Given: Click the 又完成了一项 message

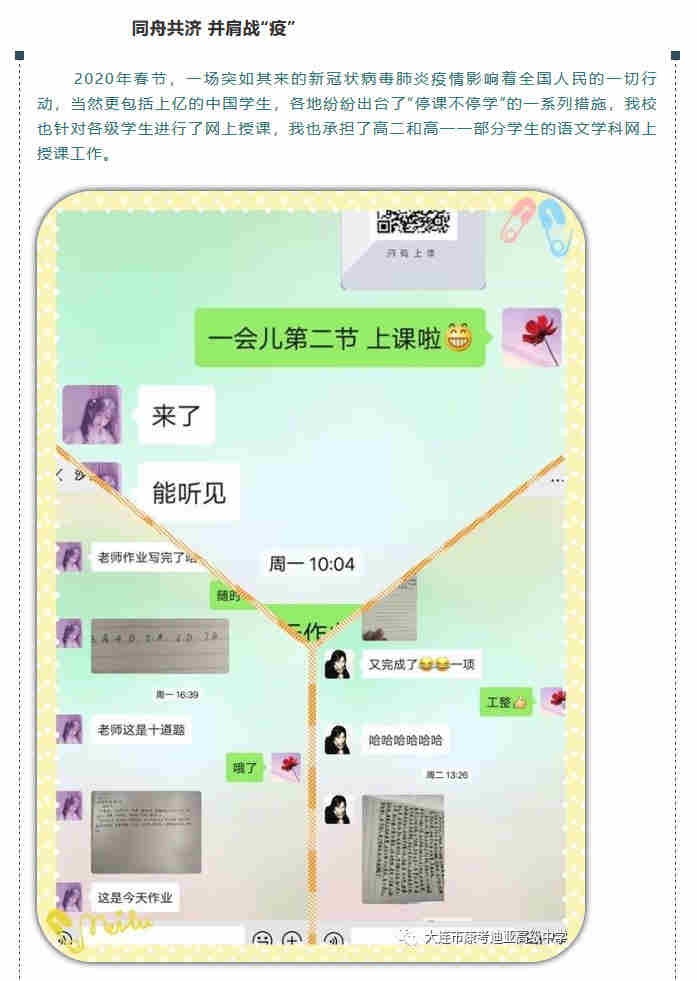Looking at the screenshot, I should (421, 664).
